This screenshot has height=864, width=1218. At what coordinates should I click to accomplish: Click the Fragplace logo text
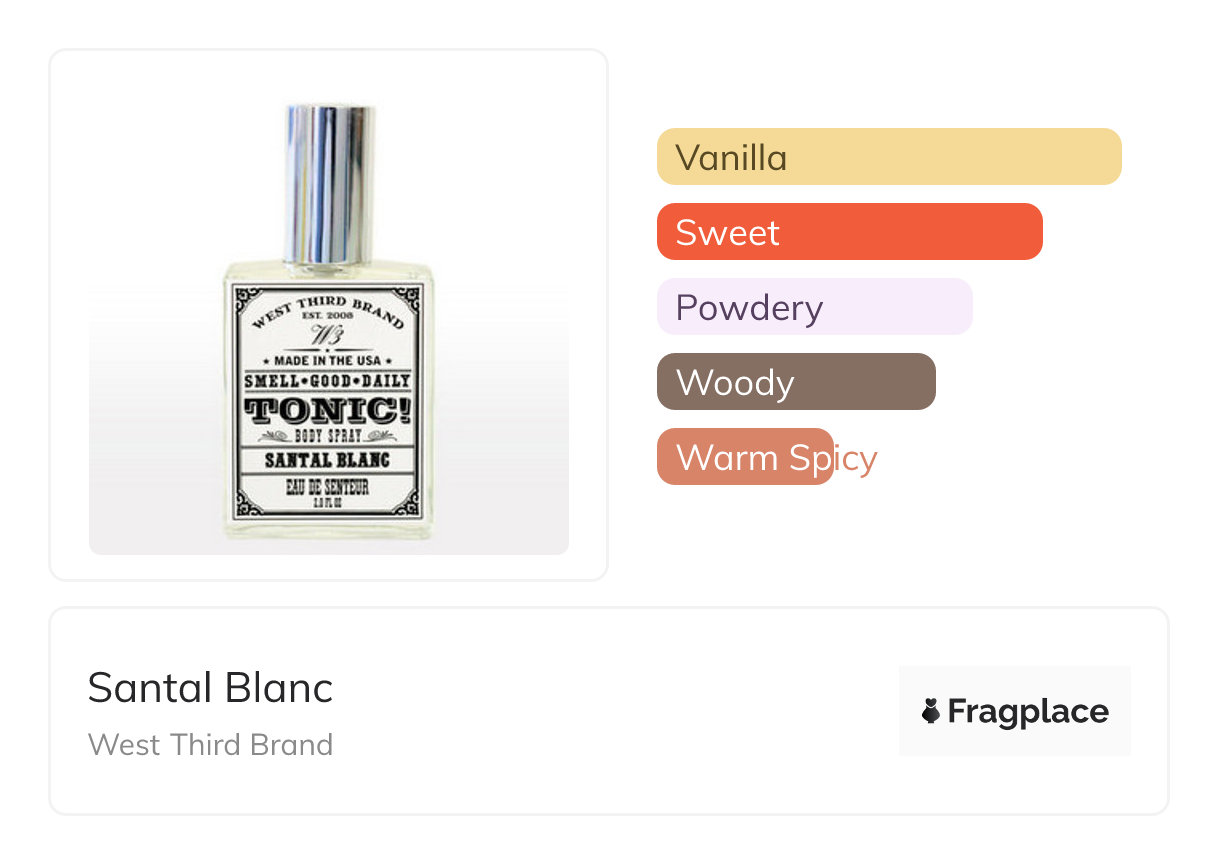click(1027, 711)
